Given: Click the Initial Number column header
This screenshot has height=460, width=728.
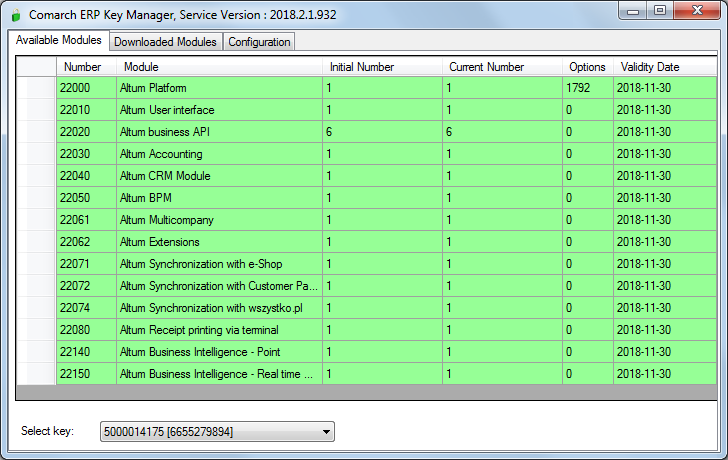Looking at the screenshot, I should click(x=382, y=67).
